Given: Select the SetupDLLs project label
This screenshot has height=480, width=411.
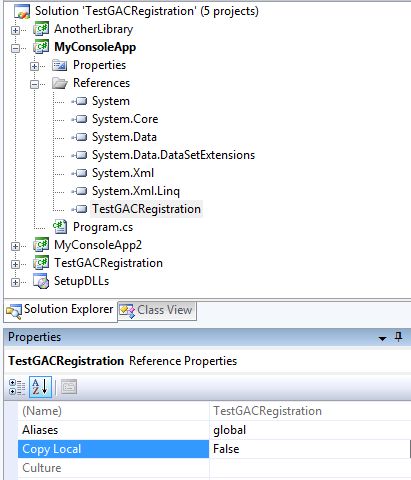Looking at the screenshot, I should (81, 281).
